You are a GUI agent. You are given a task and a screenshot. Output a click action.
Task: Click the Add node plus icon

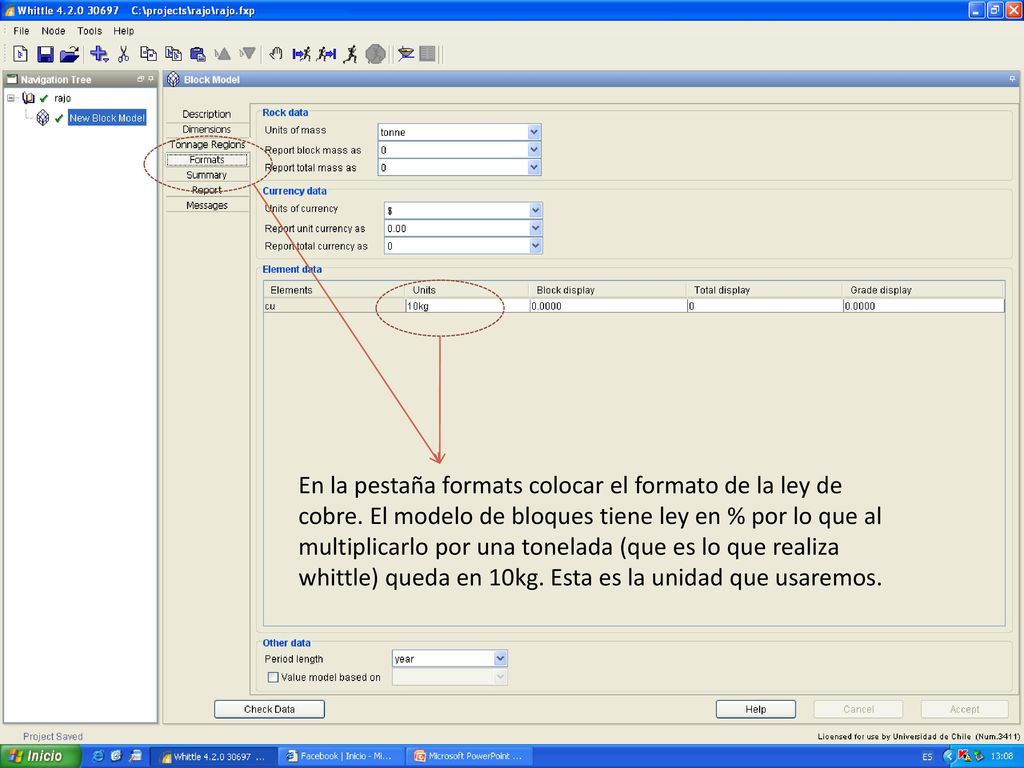(x=99, y=54)
